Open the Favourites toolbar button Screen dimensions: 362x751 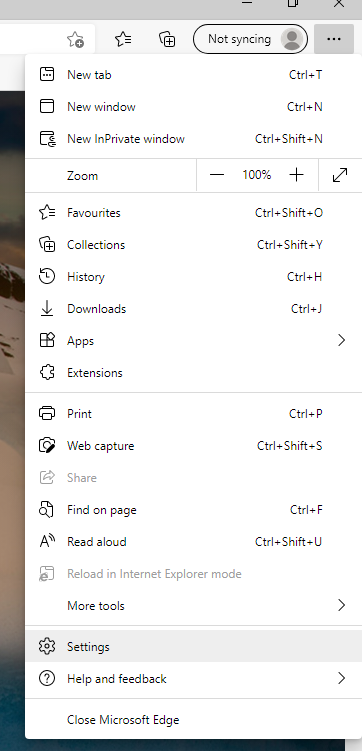(x=124, y=39)
